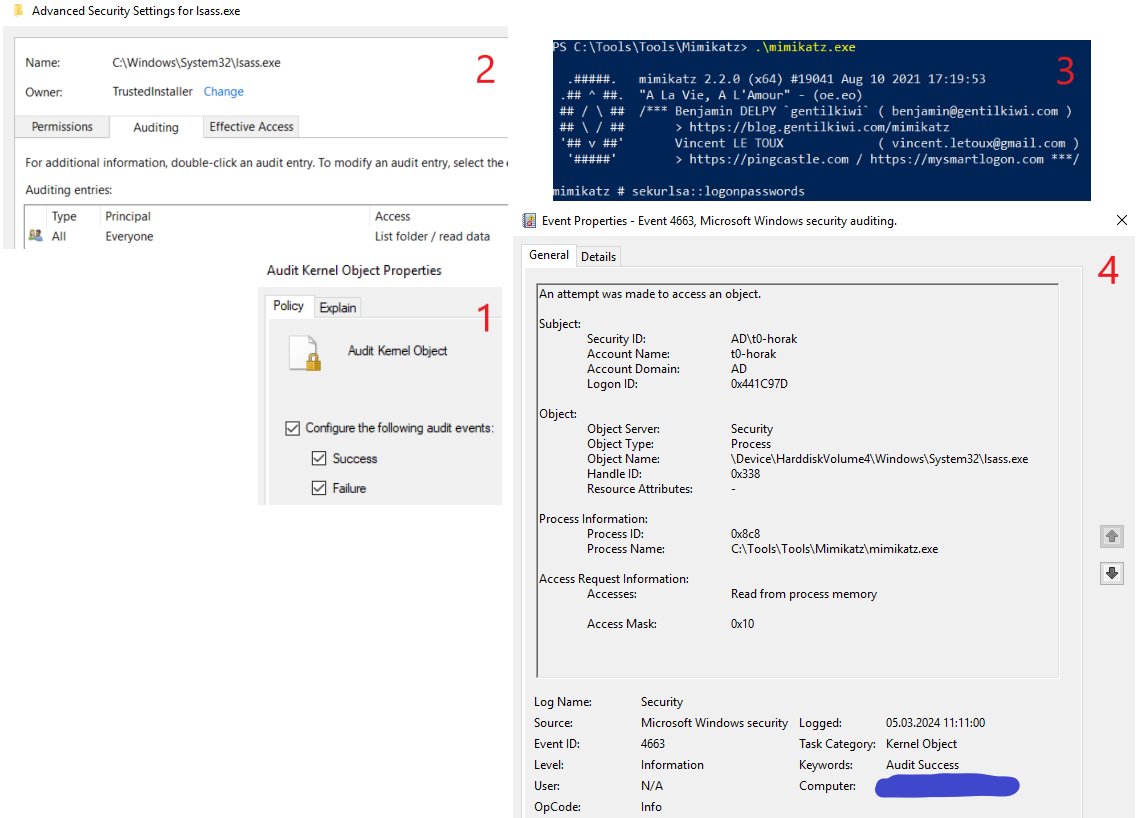Click the Keywords Audit Success value
Image resolution: width=1136 pixels, height=818 pixels.
[922, 765]
